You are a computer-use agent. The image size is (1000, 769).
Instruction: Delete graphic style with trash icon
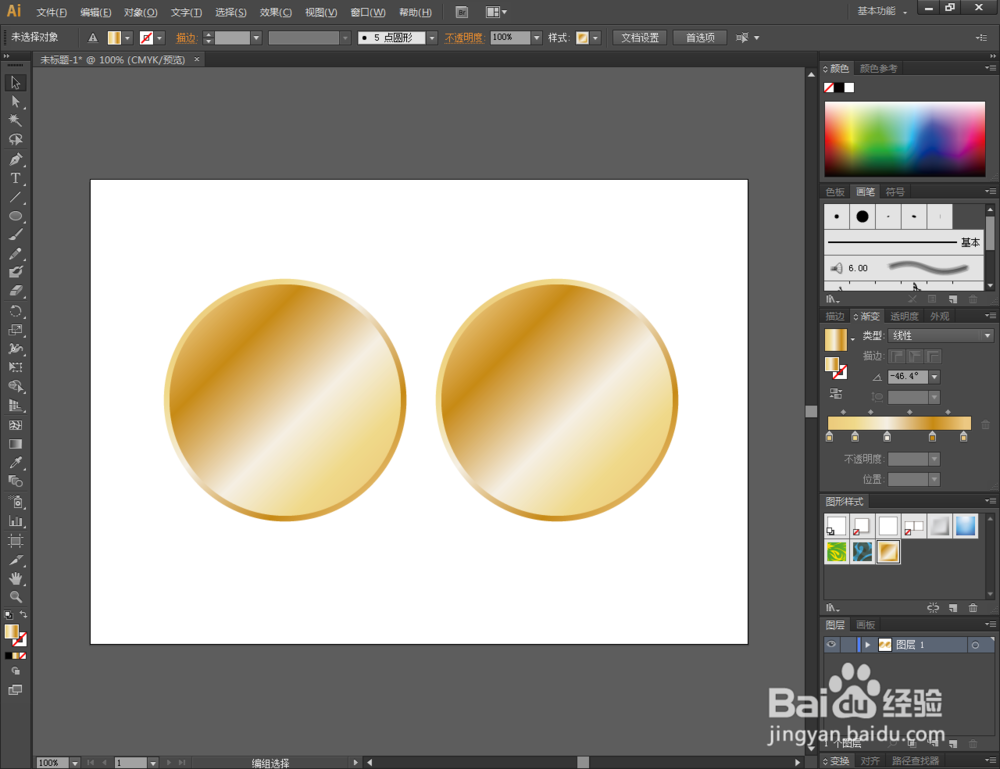click(973, 608)
